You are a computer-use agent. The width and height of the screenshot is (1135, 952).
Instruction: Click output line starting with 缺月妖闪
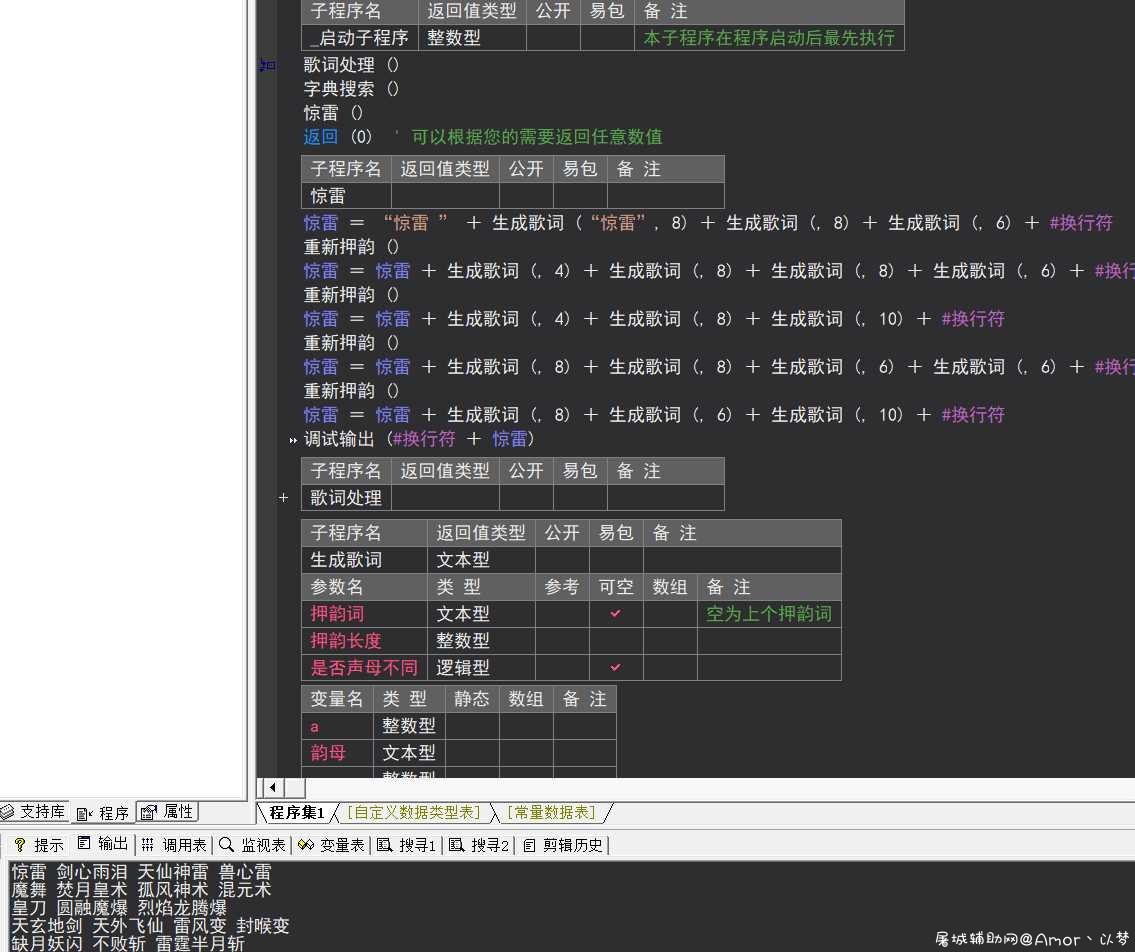point(127,943)
